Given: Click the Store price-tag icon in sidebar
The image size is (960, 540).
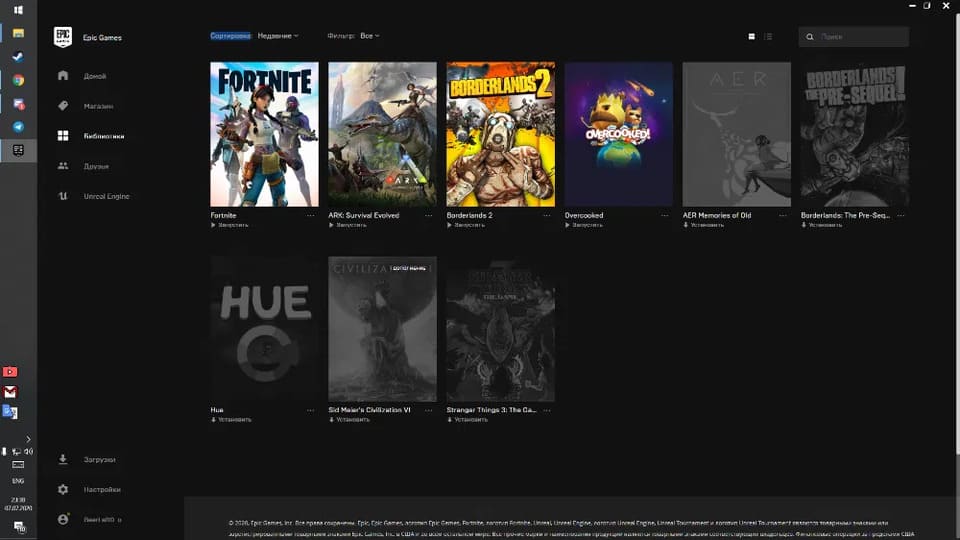Looking at the screenshot, I should coord(63,106).
